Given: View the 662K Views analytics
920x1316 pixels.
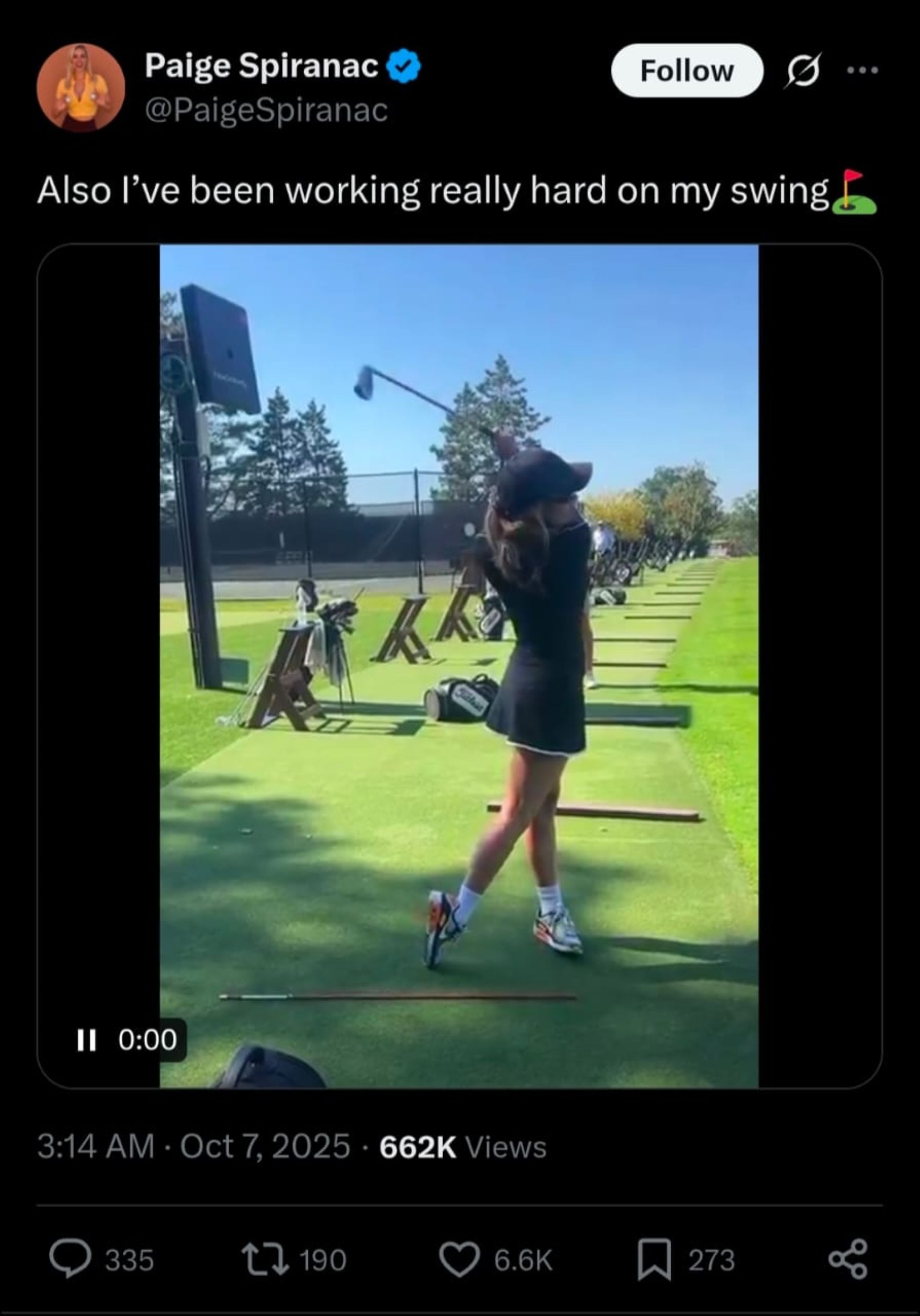Looking at the screenshot, I should 463,1147.
